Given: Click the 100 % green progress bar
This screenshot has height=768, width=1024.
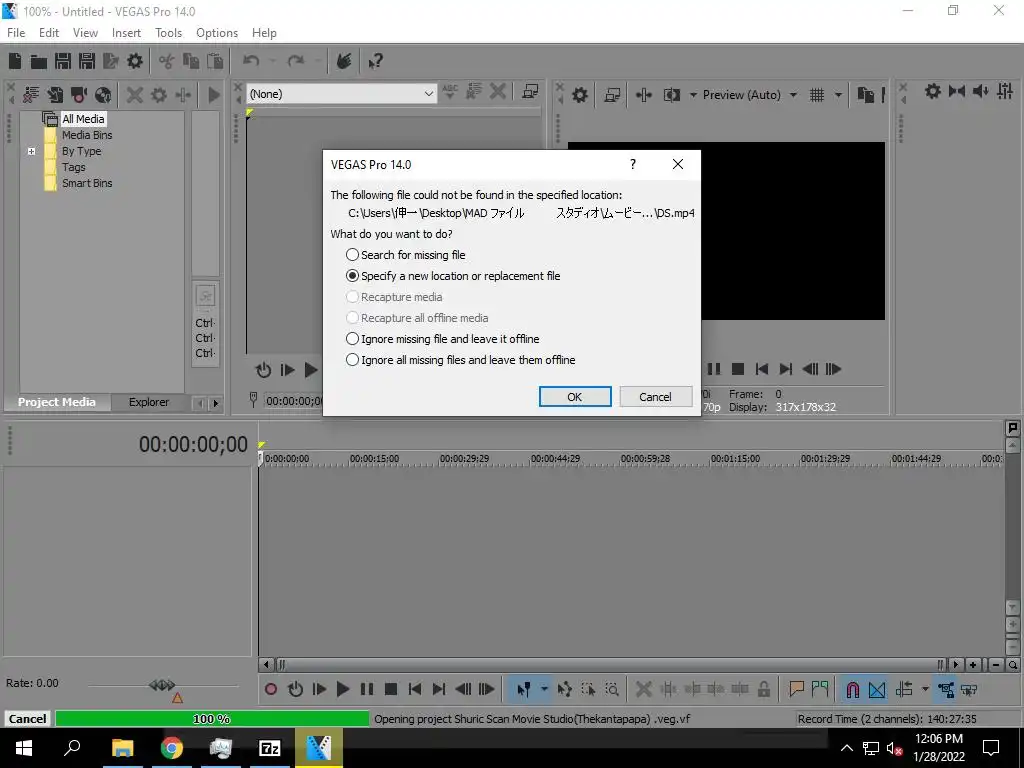Looking at the screenshot, I should point(212,718).
